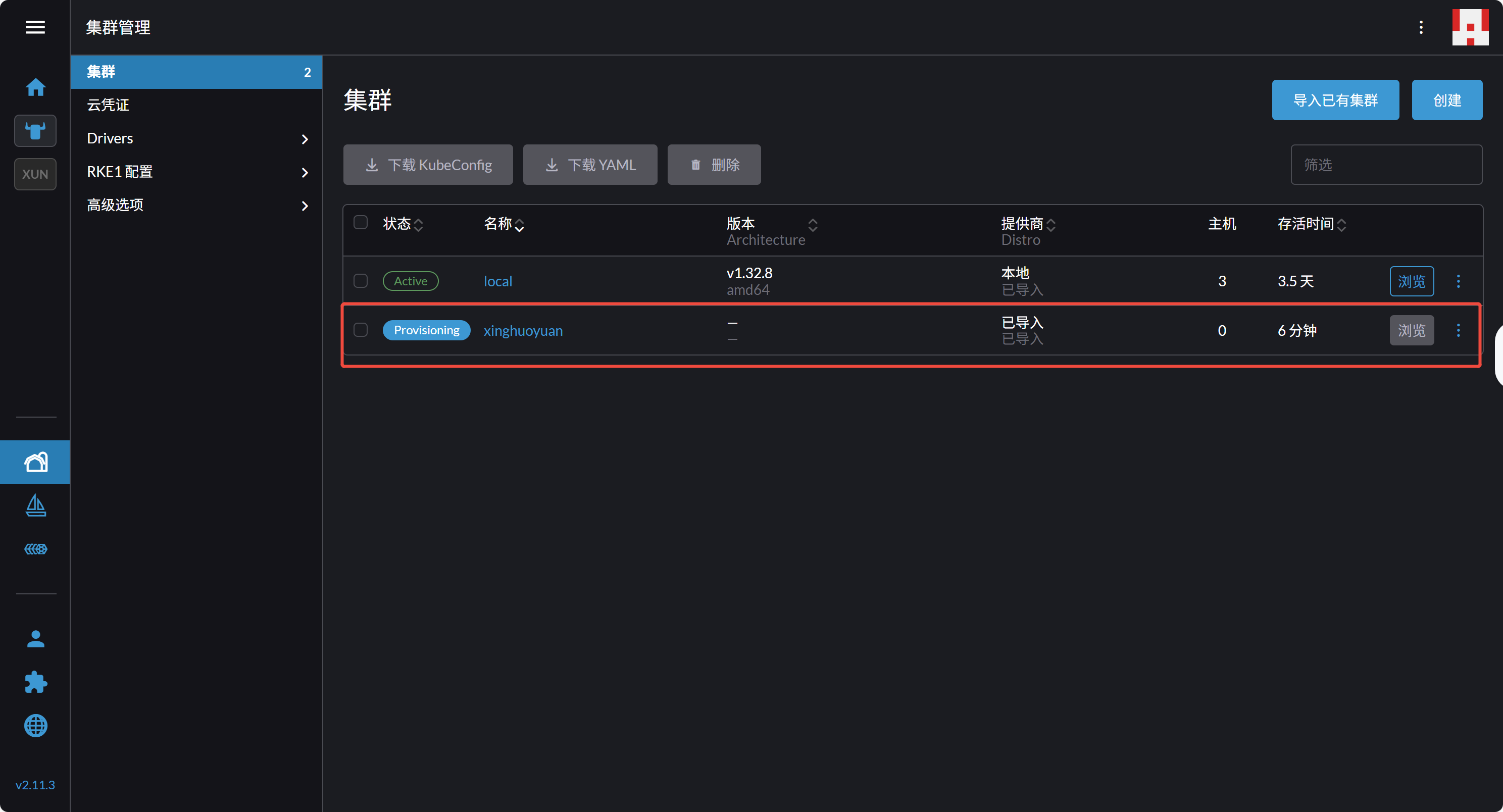1503x812 pixels.
Task: Select the 集群 sidebar item
Action: click(196, 72)
